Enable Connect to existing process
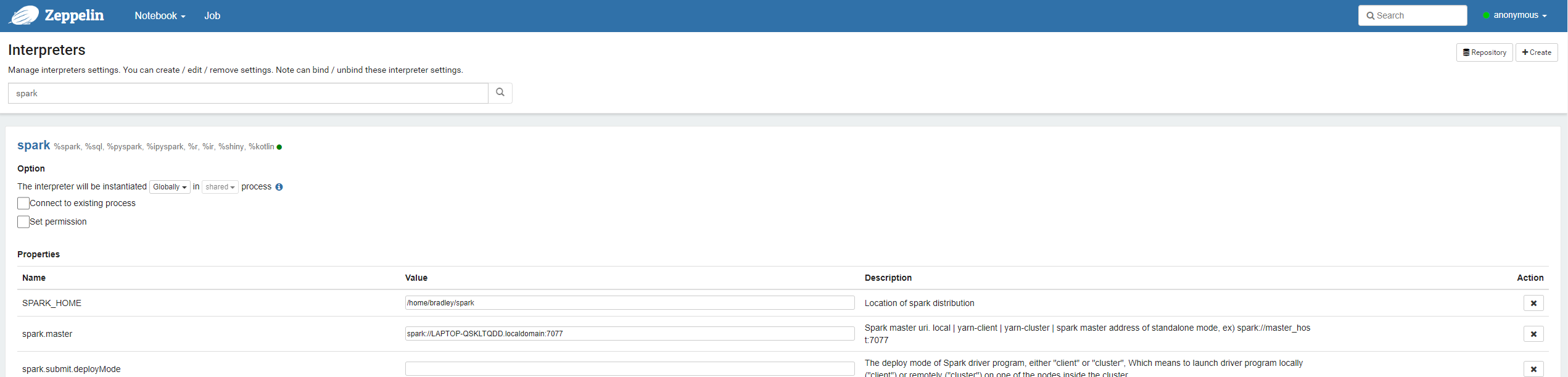The width and height of the screenshot is (1568, 377). (x=23, y=203)
